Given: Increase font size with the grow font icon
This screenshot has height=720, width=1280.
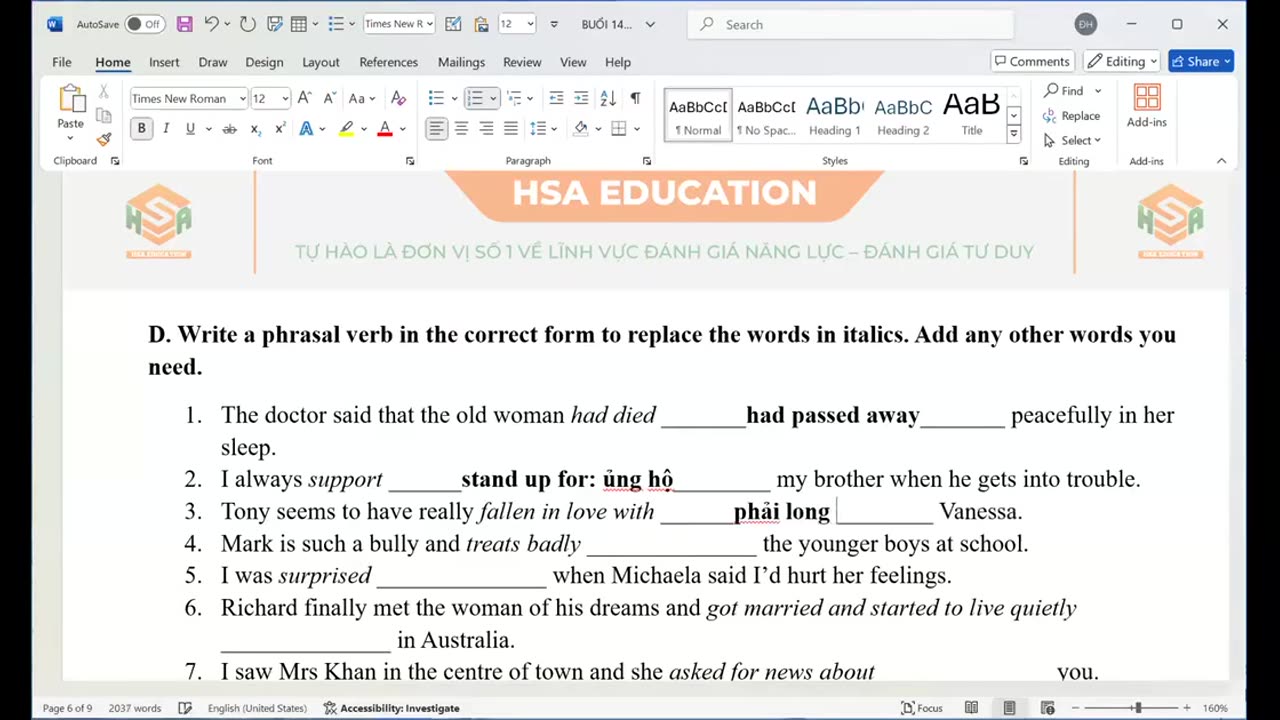Looking at the screenshot, I should tap(304, 98).
